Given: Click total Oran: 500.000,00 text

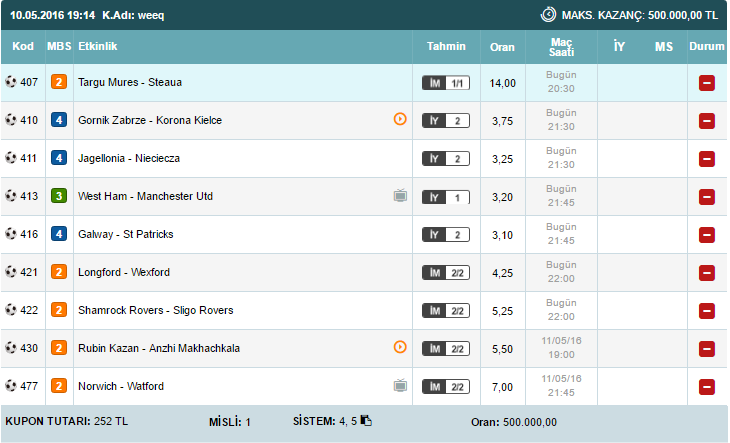Looking at the screenshot, I should coord(514,422).
